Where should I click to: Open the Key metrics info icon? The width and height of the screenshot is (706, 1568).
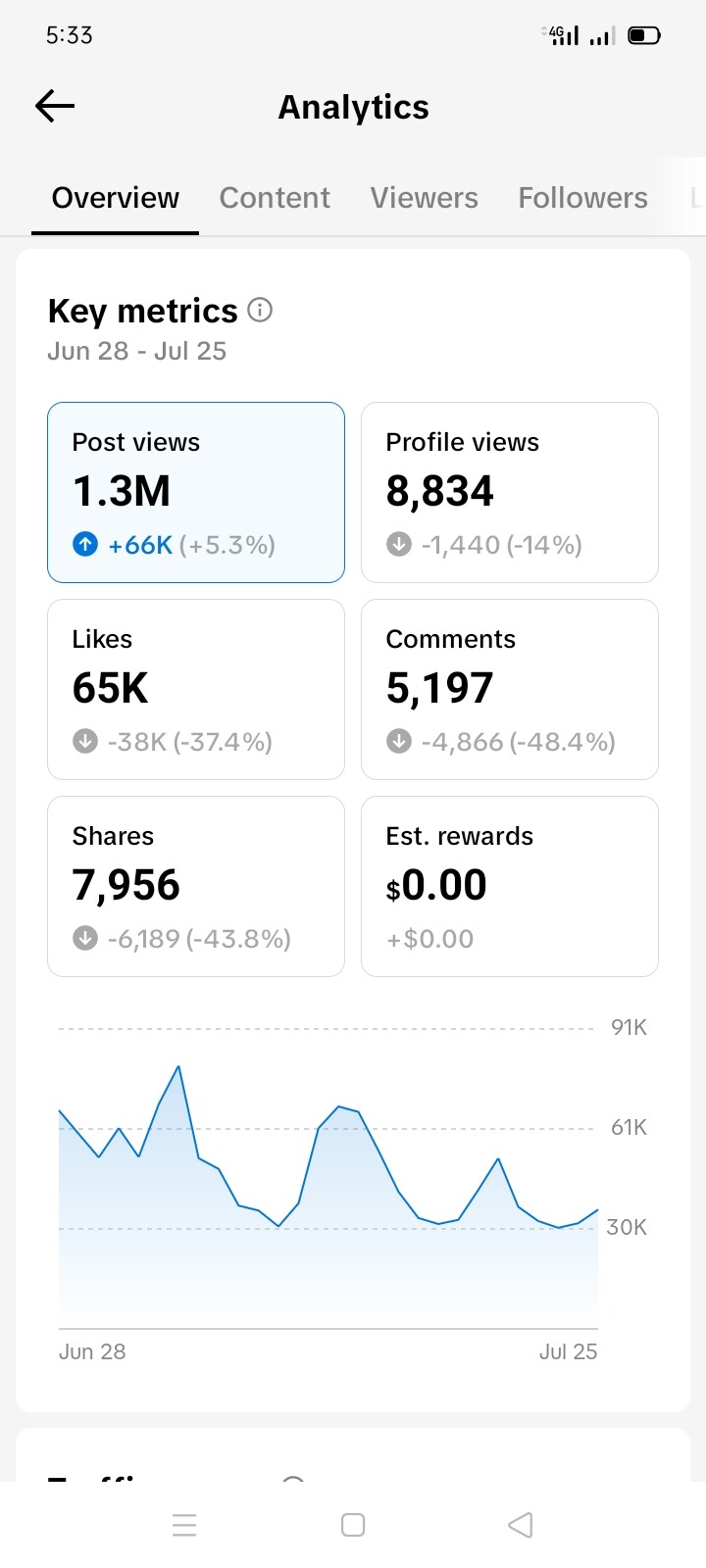(260, 311)
